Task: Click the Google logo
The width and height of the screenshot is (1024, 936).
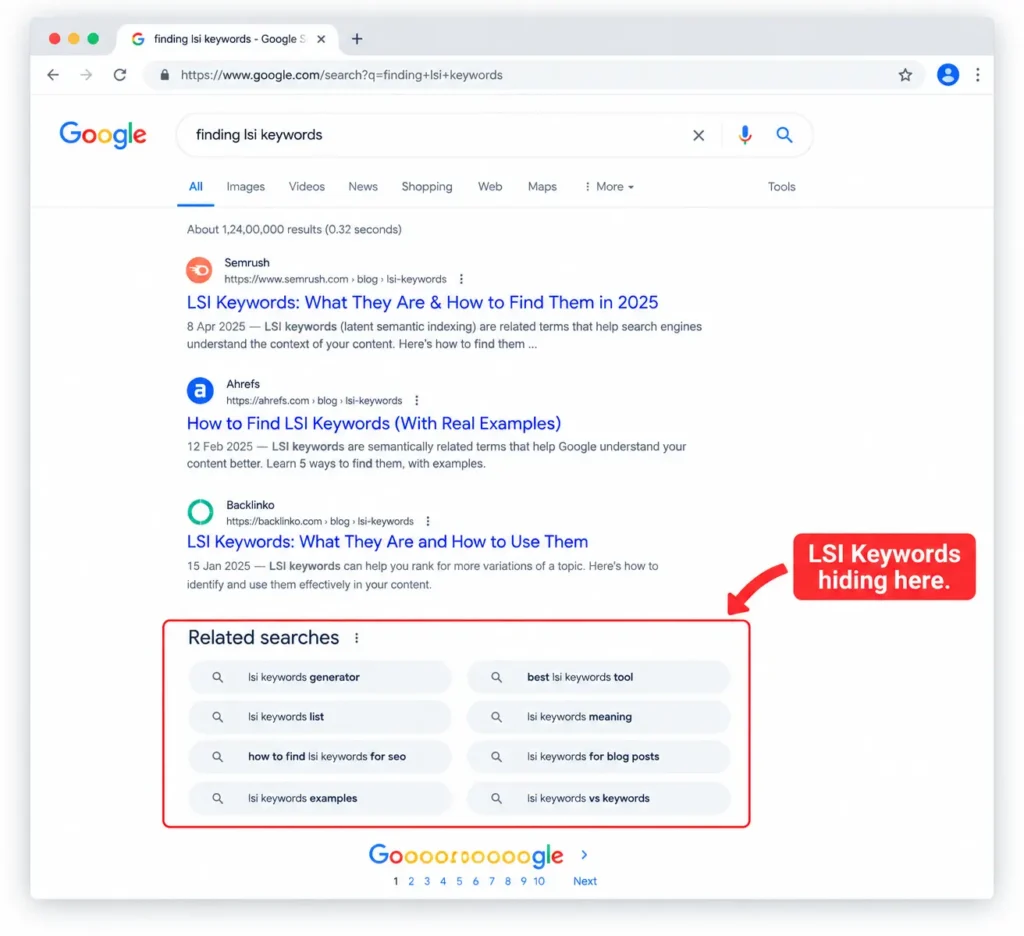Action: point(103,135)
